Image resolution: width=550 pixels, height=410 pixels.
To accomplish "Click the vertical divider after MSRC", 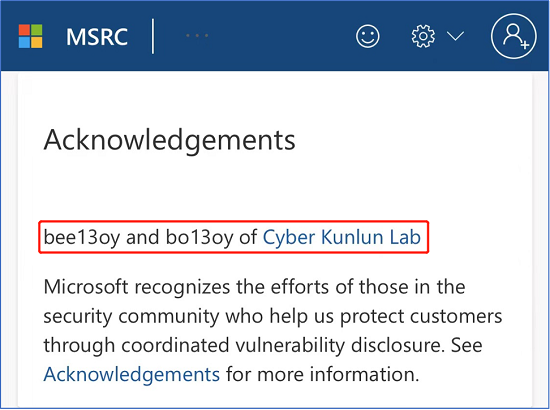I will 153,36.
